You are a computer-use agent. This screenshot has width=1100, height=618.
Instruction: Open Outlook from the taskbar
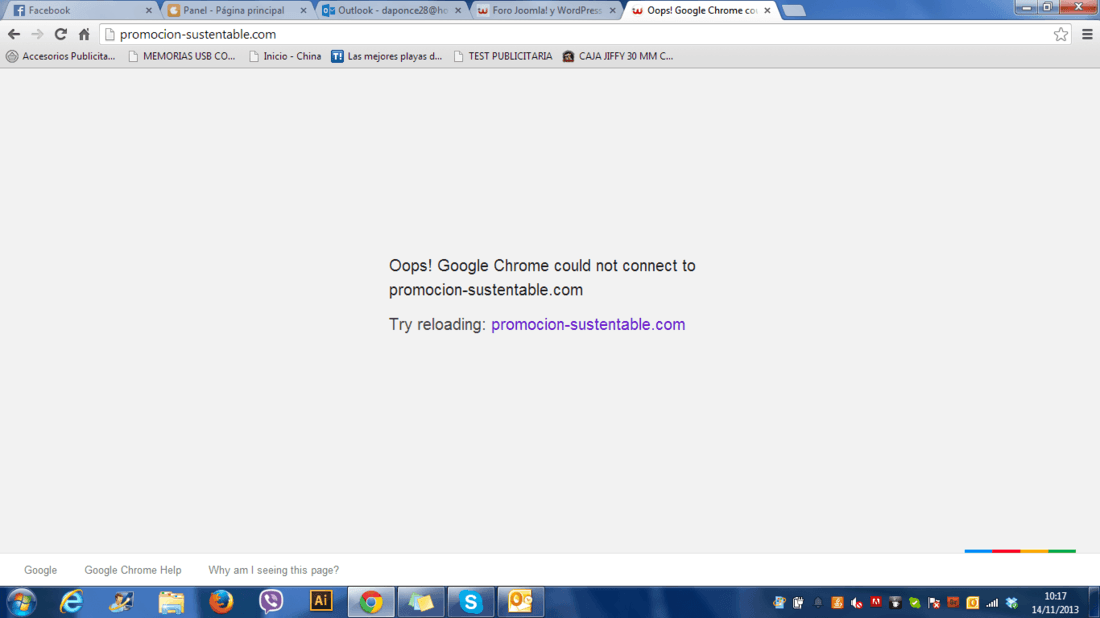click(x=521, y=602)
